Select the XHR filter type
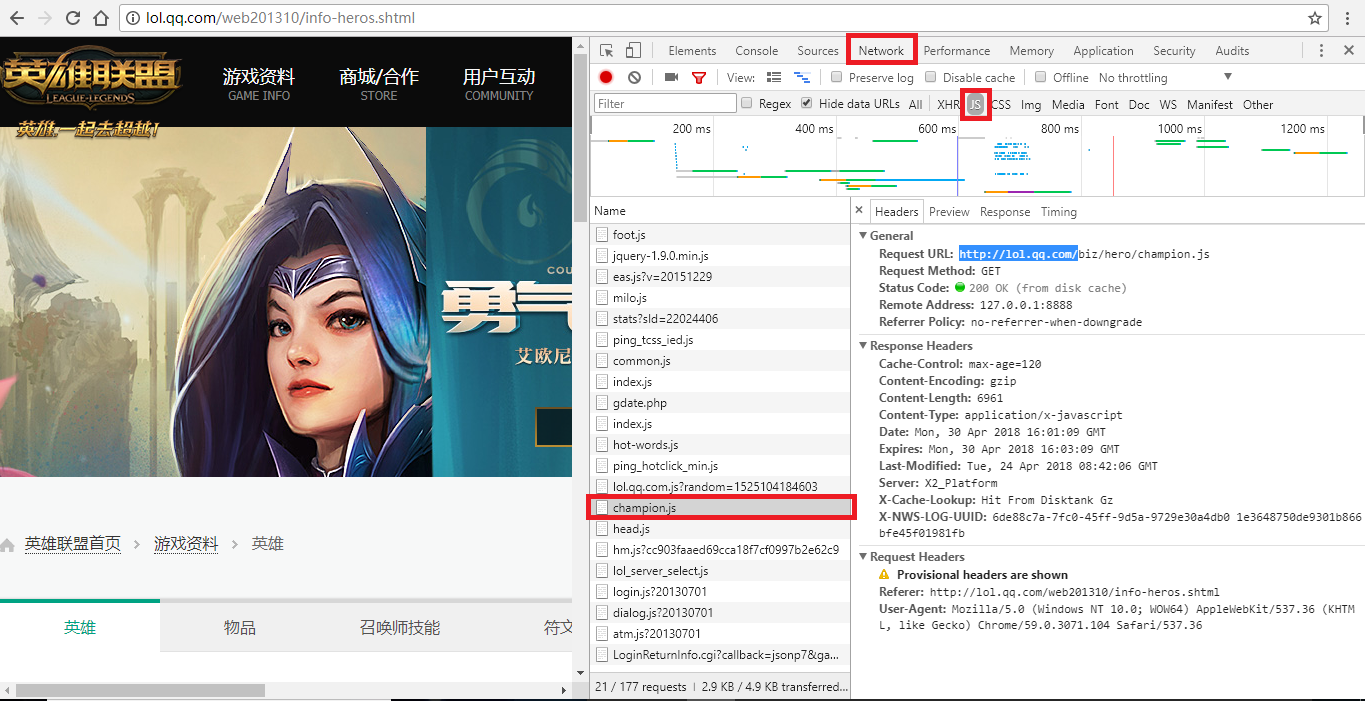1365x701 pixels. coord(948,105)
